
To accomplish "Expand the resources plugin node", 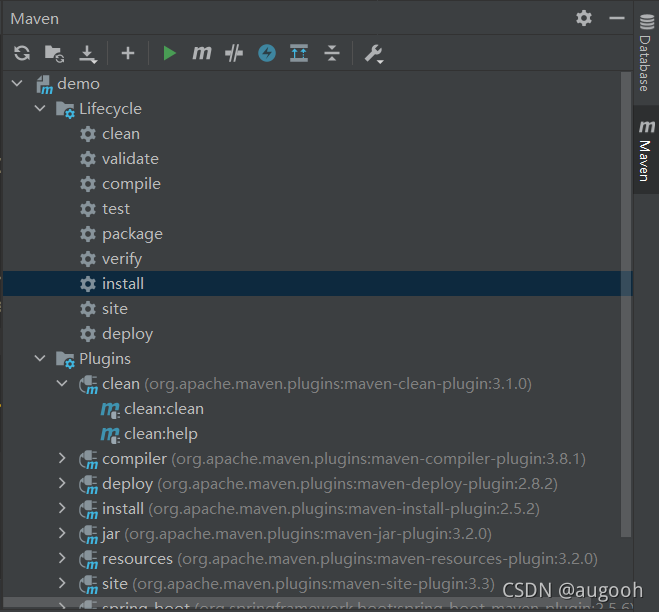I will tap(62, 558).
